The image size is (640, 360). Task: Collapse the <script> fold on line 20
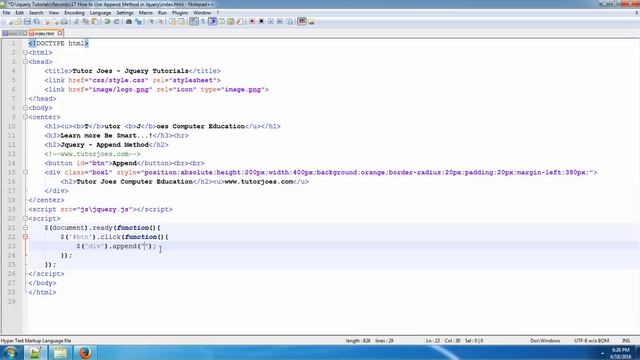tap(25, 218)
